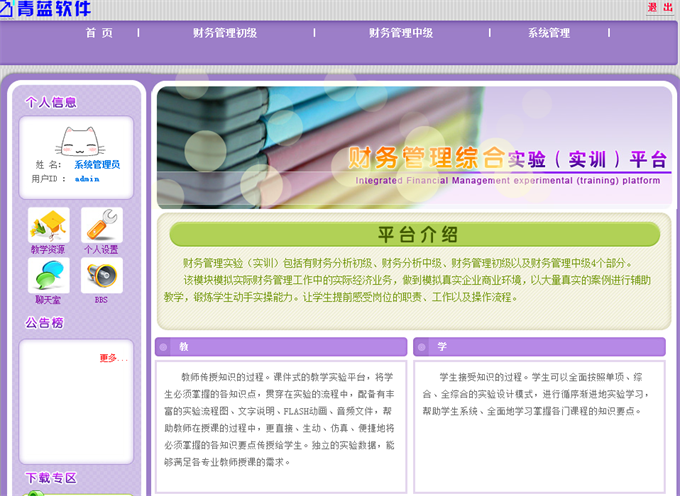
Task: Enter the 聊天室 chat bubbles icon
Action: click(x=47, y=274)
